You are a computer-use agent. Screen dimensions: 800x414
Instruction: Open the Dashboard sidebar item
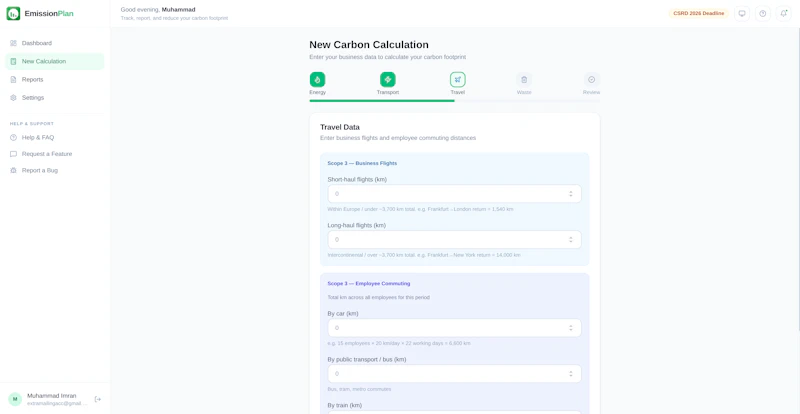point(55,43)
